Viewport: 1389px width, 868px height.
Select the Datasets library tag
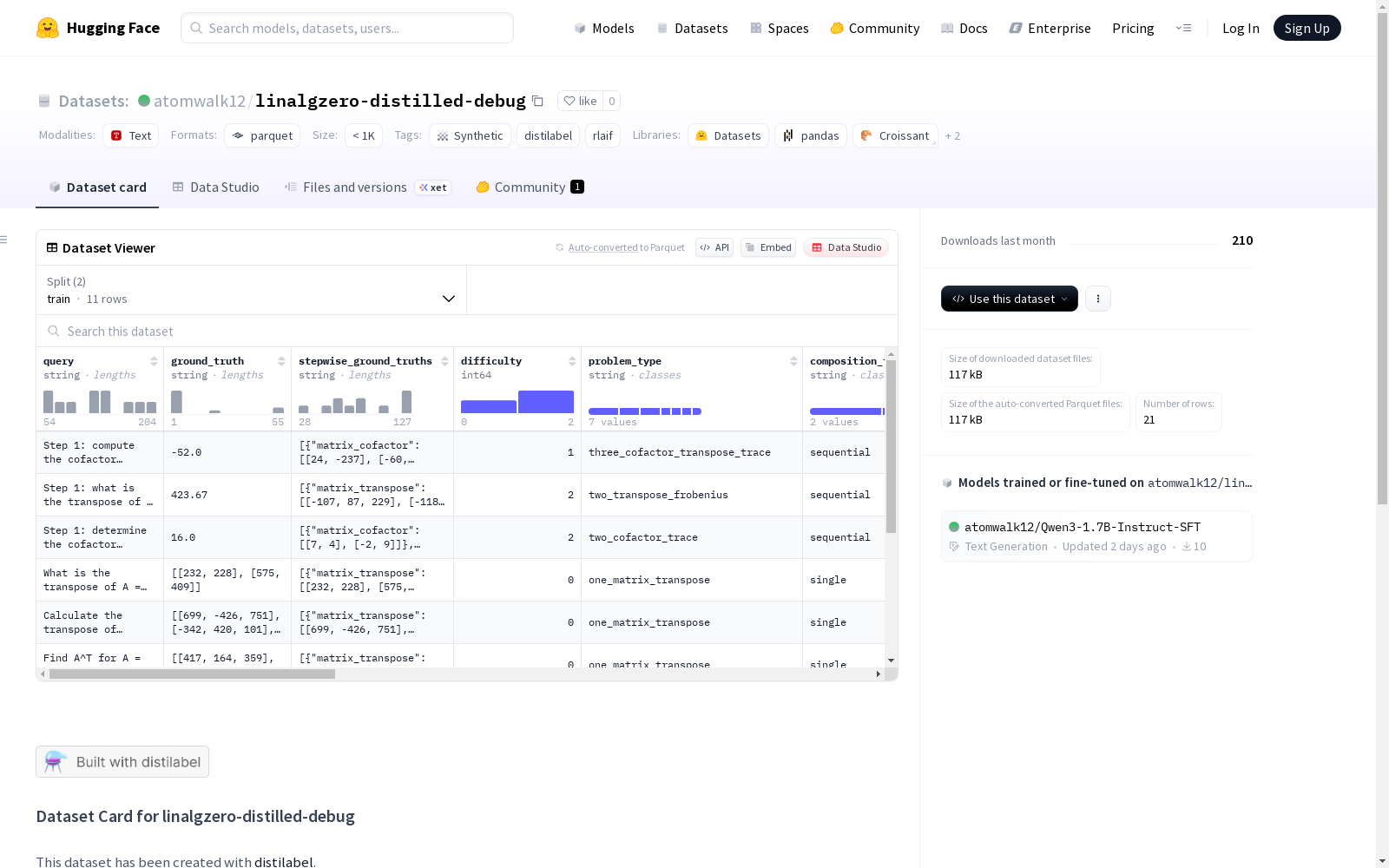point(728,135)
